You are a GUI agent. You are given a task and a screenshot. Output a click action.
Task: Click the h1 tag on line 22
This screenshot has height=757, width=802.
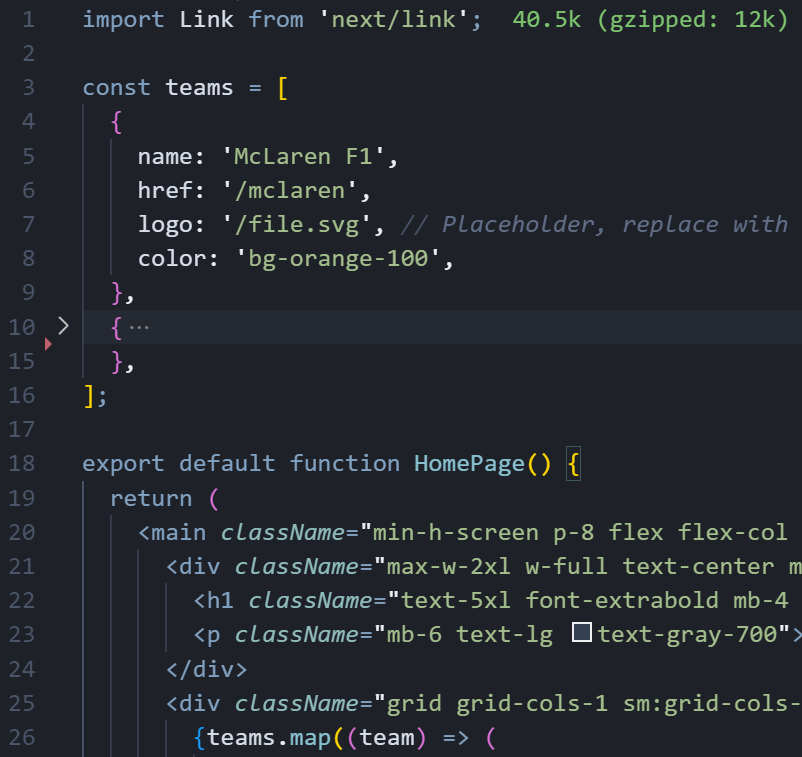219,599
